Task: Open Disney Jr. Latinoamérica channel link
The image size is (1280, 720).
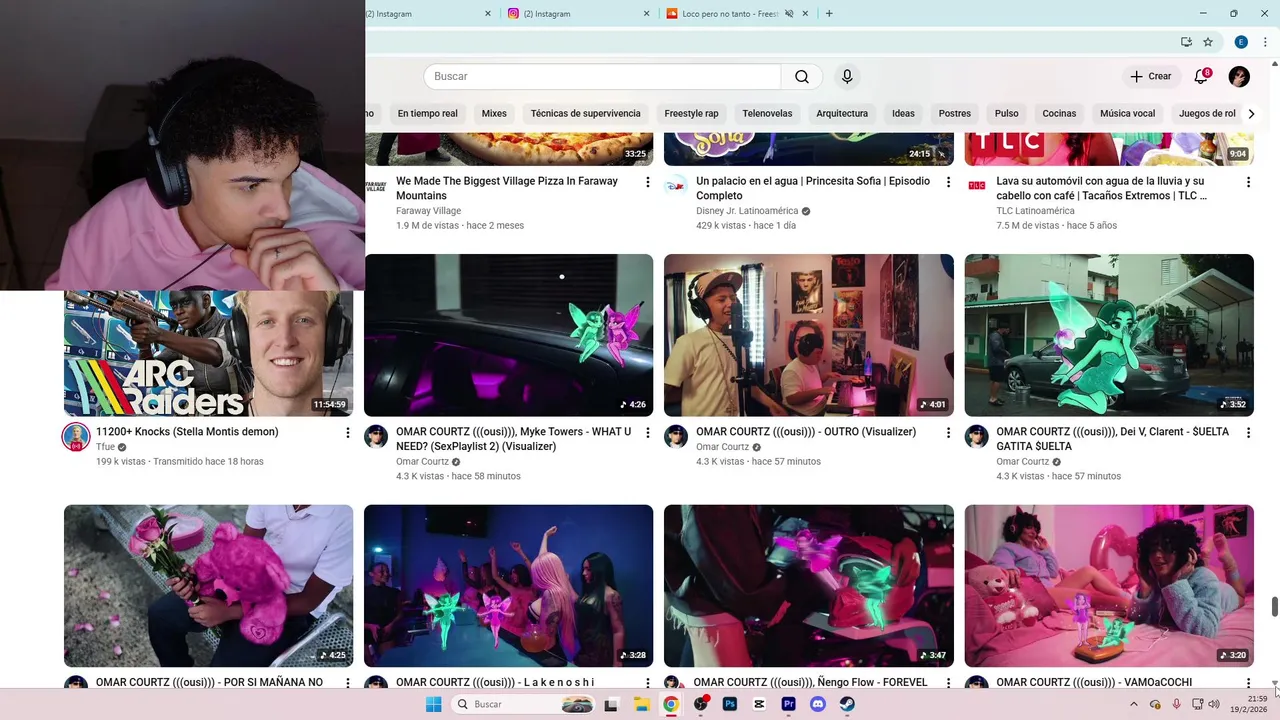Action: [747, 211]
